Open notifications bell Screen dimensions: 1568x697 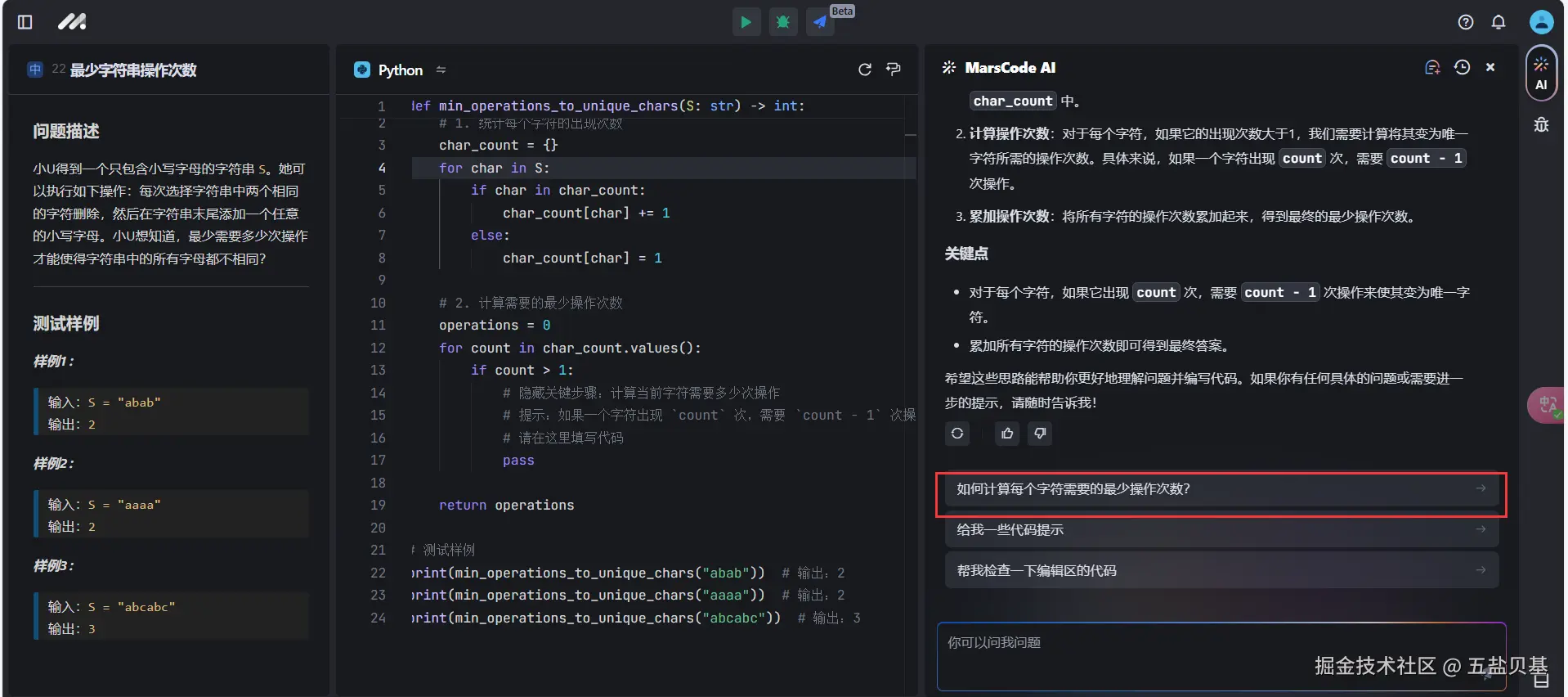click(x=1499, y=22)
